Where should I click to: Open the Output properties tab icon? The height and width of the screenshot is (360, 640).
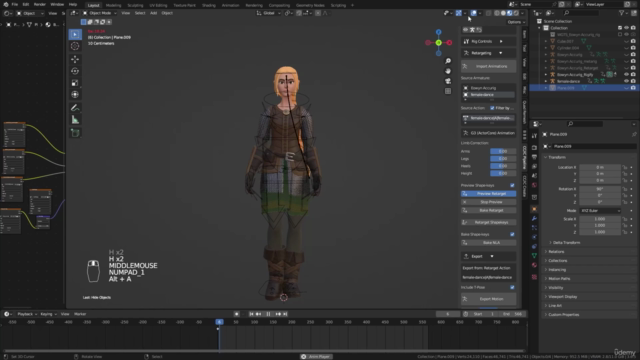coord(534,157)
